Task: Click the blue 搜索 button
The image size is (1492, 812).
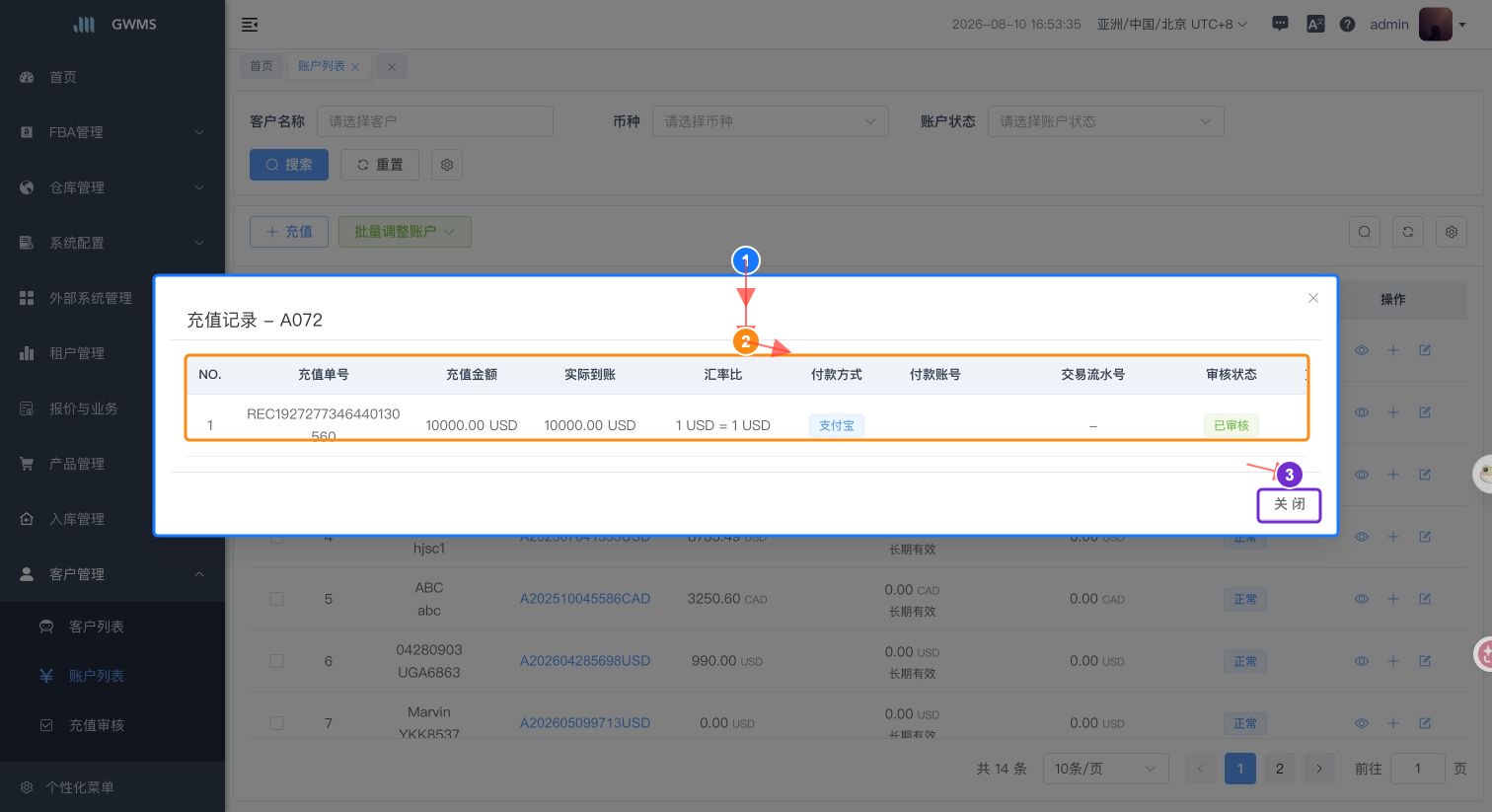Action: (289, 165)
